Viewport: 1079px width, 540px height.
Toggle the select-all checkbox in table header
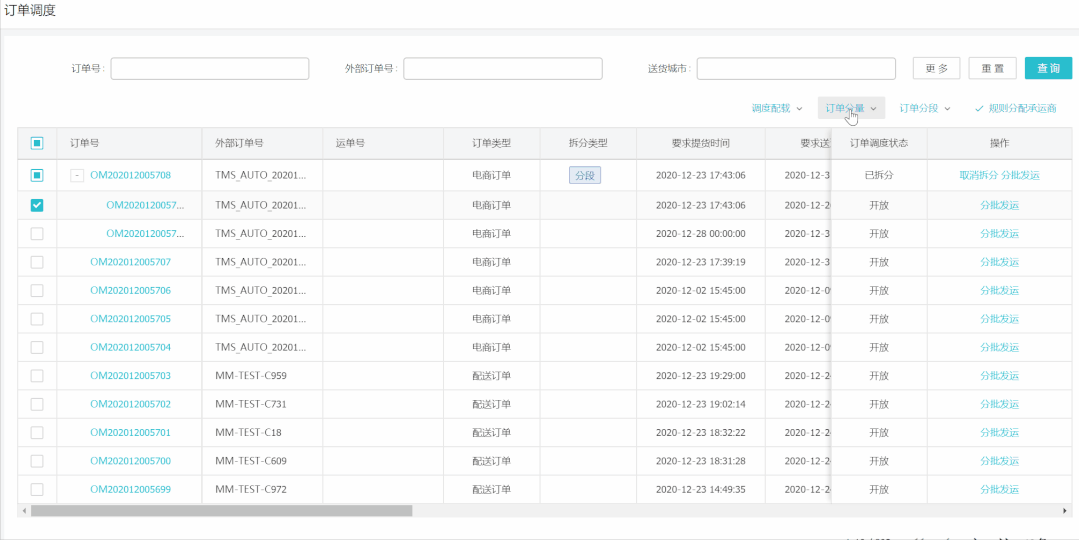pyautogui.click(x=37, y=143)
